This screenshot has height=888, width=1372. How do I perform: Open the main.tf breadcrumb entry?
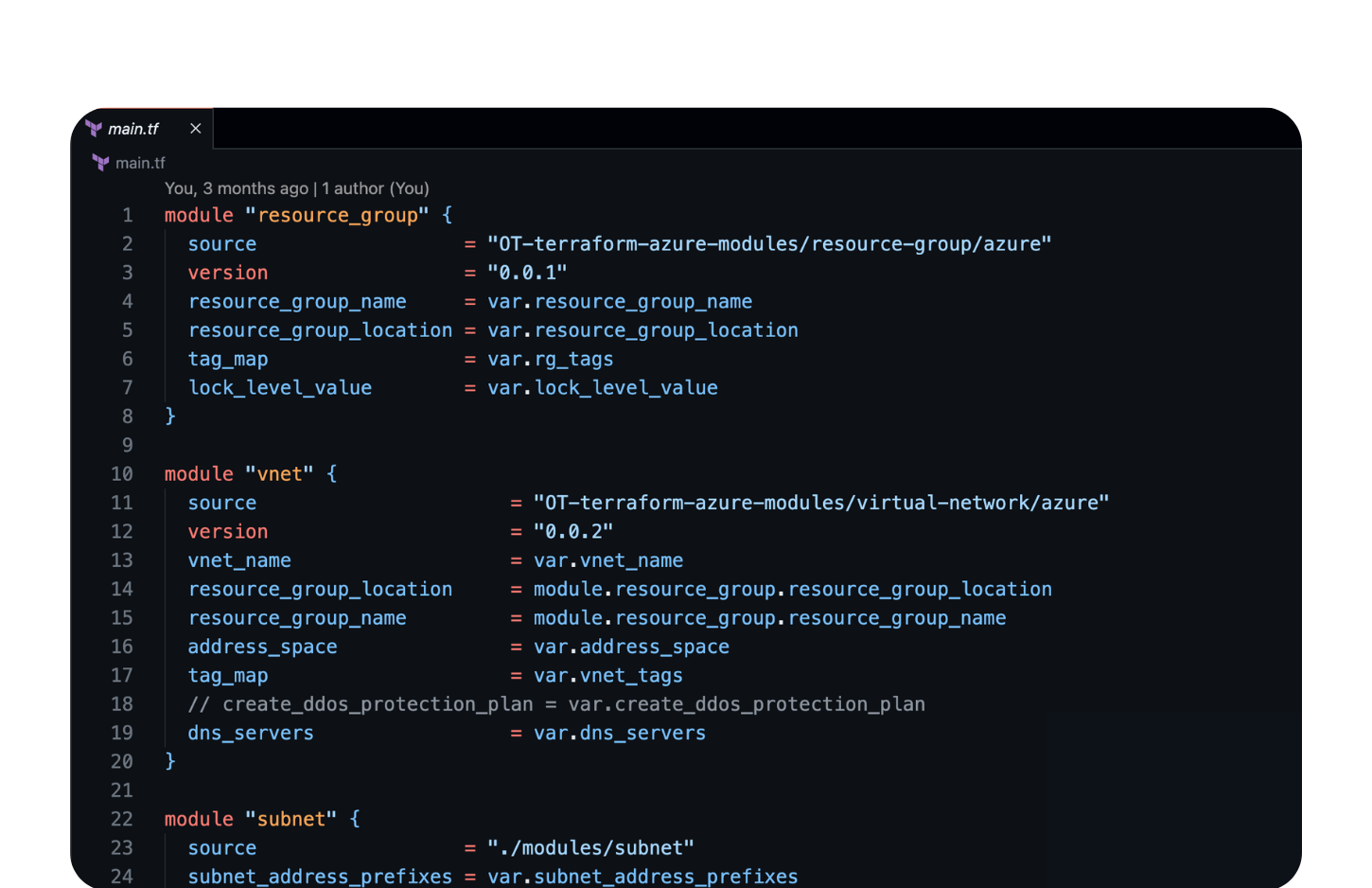[141, 162]
